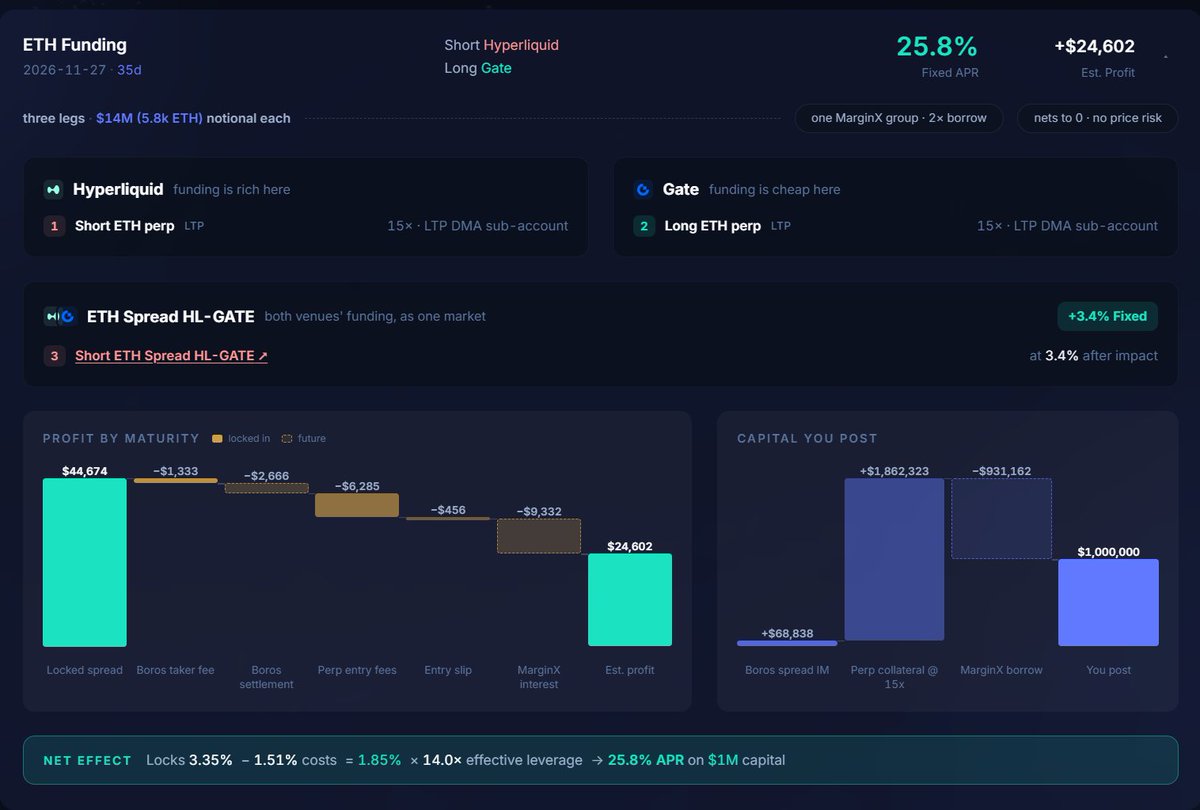
Task: Select the Est. profit $24,602 bar
Action: (630, 600)
